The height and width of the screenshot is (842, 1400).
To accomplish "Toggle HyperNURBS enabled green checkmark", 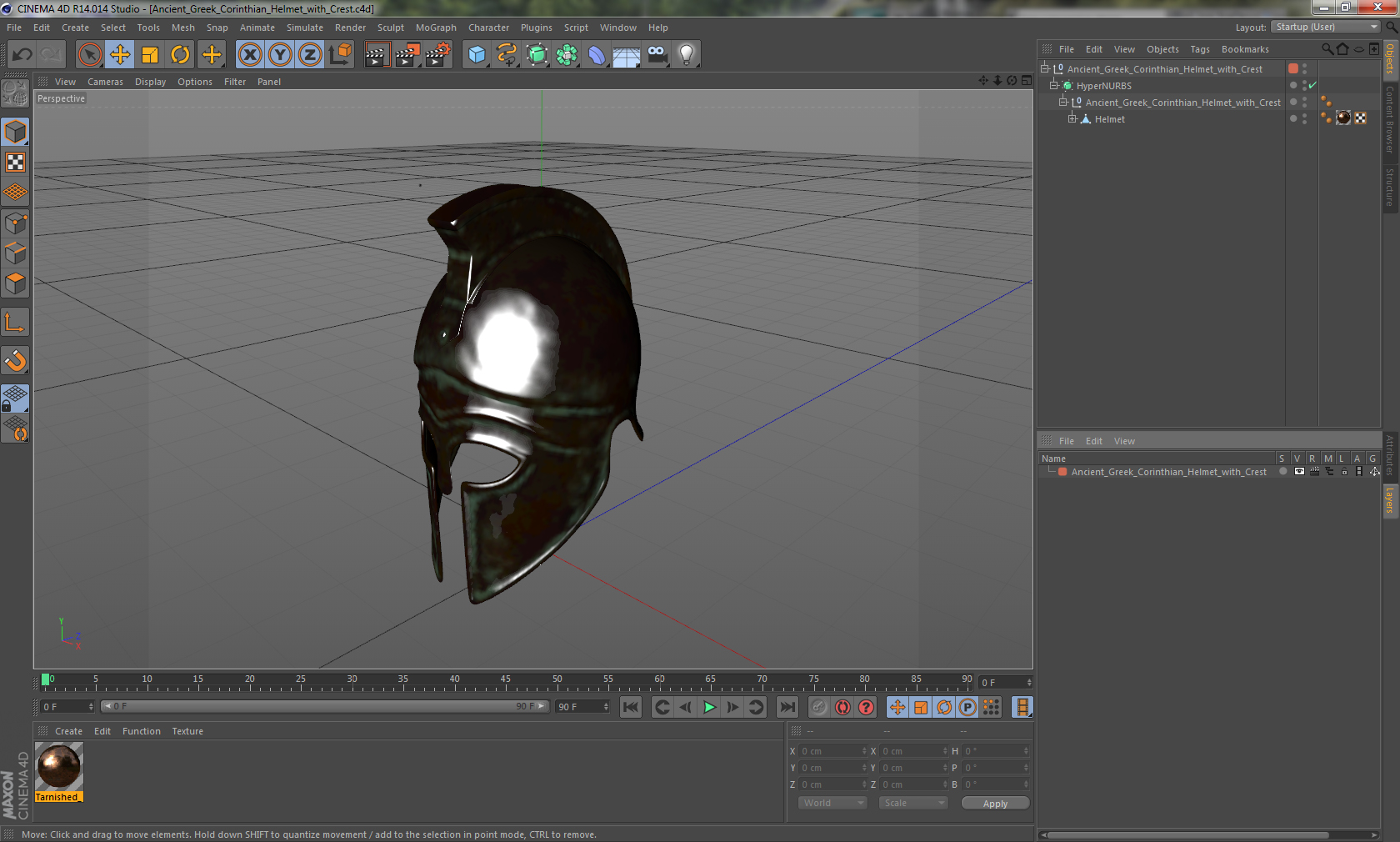I will tap(1312, 85).
